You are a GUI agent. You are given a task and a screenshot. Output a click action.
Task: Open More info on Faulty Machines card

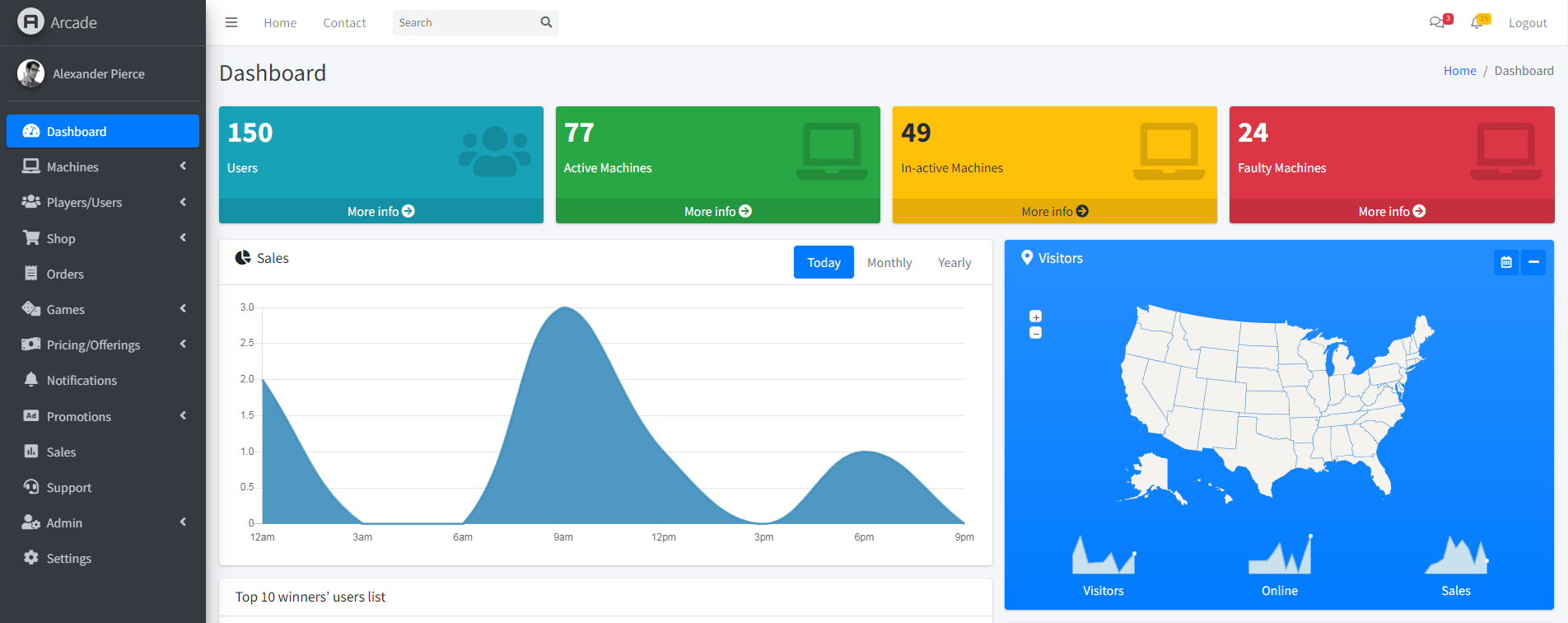tap(1392, 211)
